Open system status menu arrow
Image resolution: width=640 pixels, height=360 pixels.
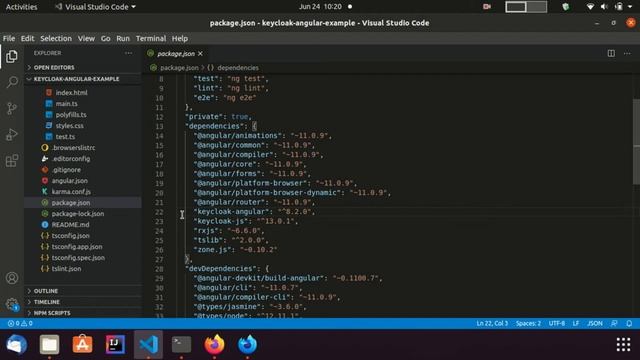[630, 7]
